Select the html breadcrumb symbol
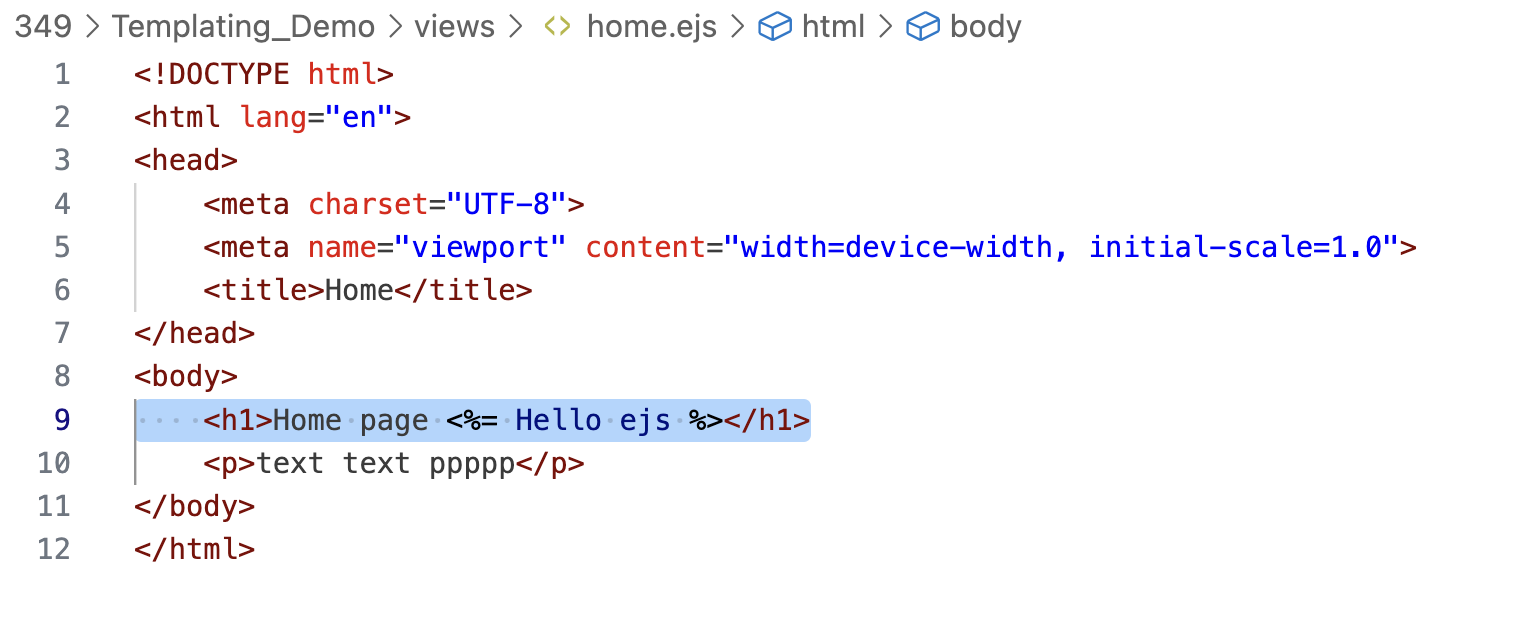 pos(833,27)
